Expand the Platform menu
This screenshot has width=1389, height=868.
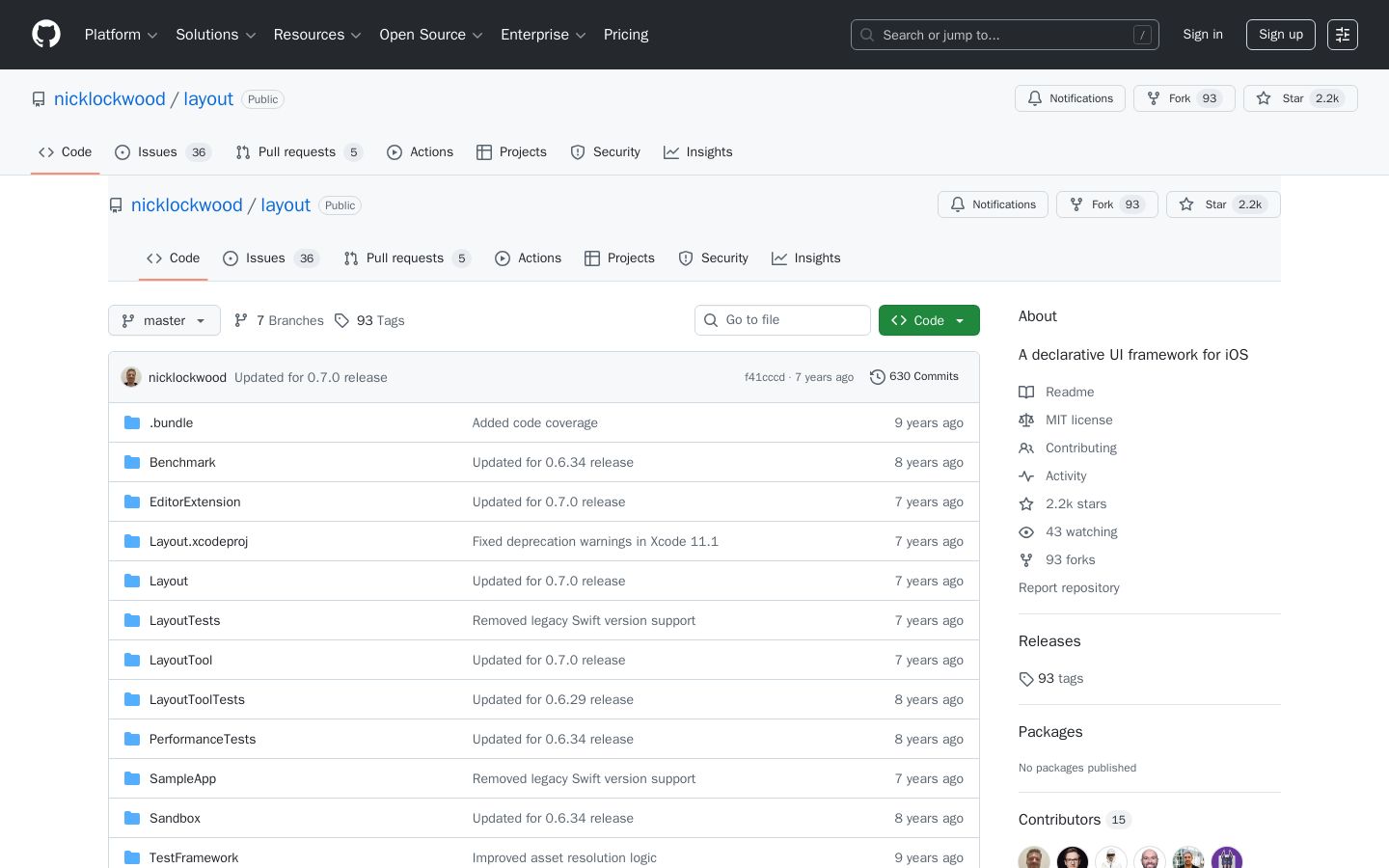click(122, 35)
